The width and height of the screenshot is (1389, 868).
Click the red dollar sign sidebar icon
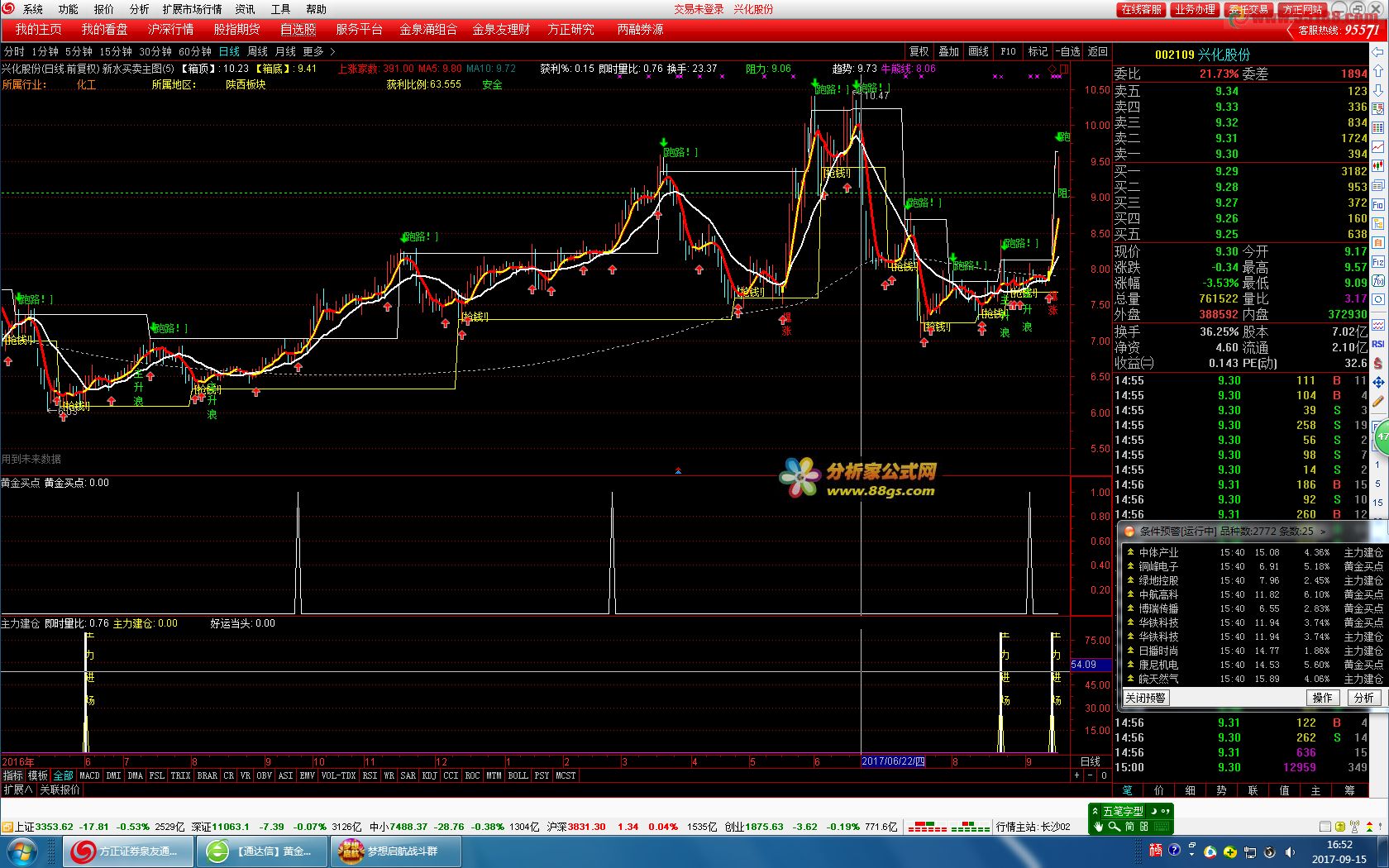[1377, 363]
